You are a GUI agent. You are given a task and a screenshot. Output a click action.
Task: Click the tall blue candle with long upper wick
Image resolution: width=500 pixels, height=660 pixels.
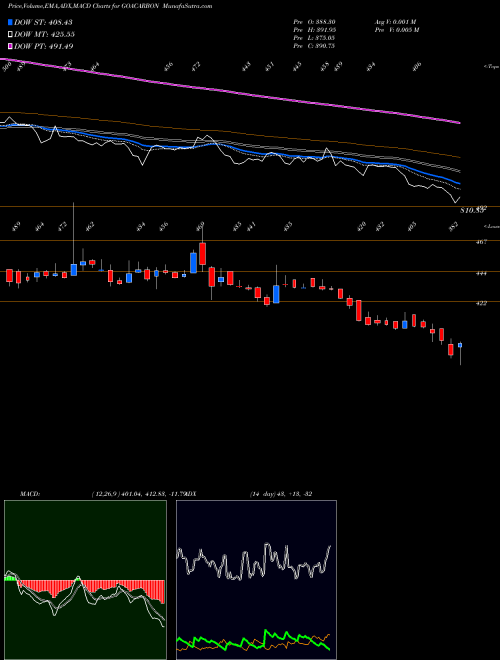74,269
